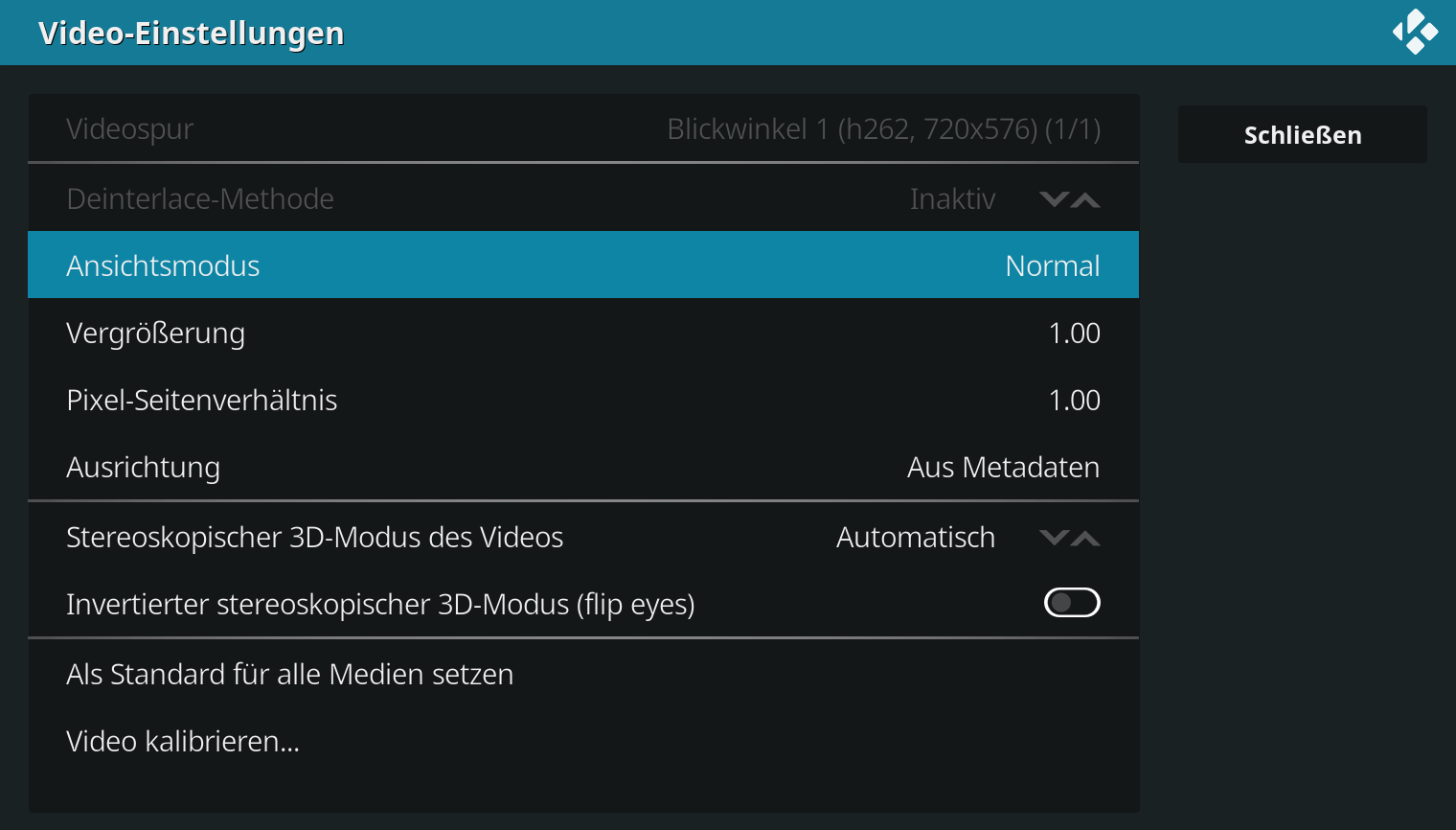Toggle Invertierter stereoskopischer 3D-Modus switch
Image resolution: width=1456 pixels, height=830 pixels.
point(1072,603)
